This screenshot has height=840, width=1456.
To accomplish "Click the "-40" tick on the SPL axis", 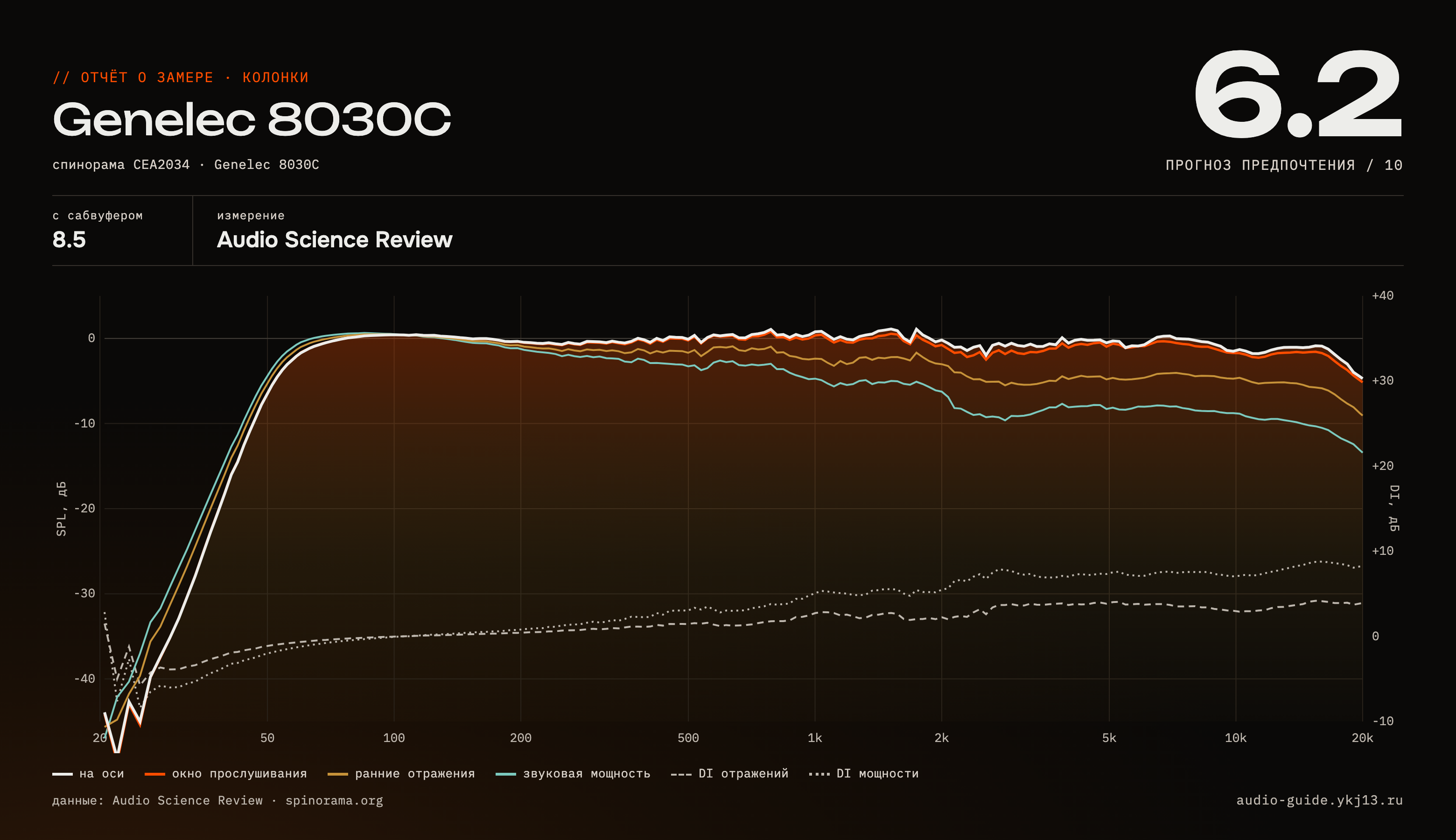I will pos(84,679).
